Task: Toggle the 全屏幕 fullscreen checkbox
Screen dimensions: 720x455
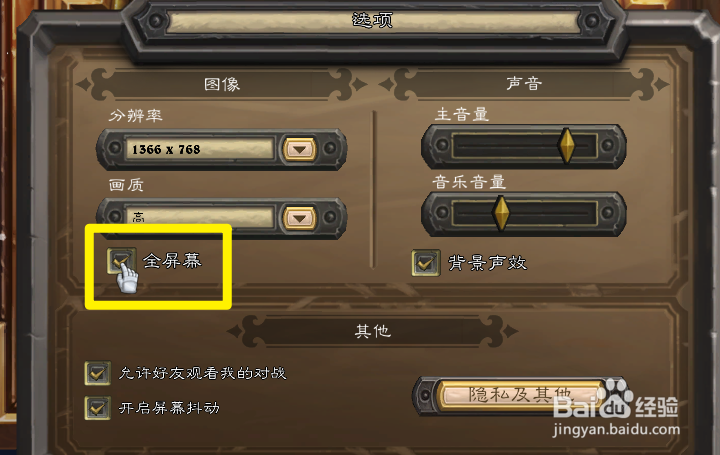Action: [121, 261]
